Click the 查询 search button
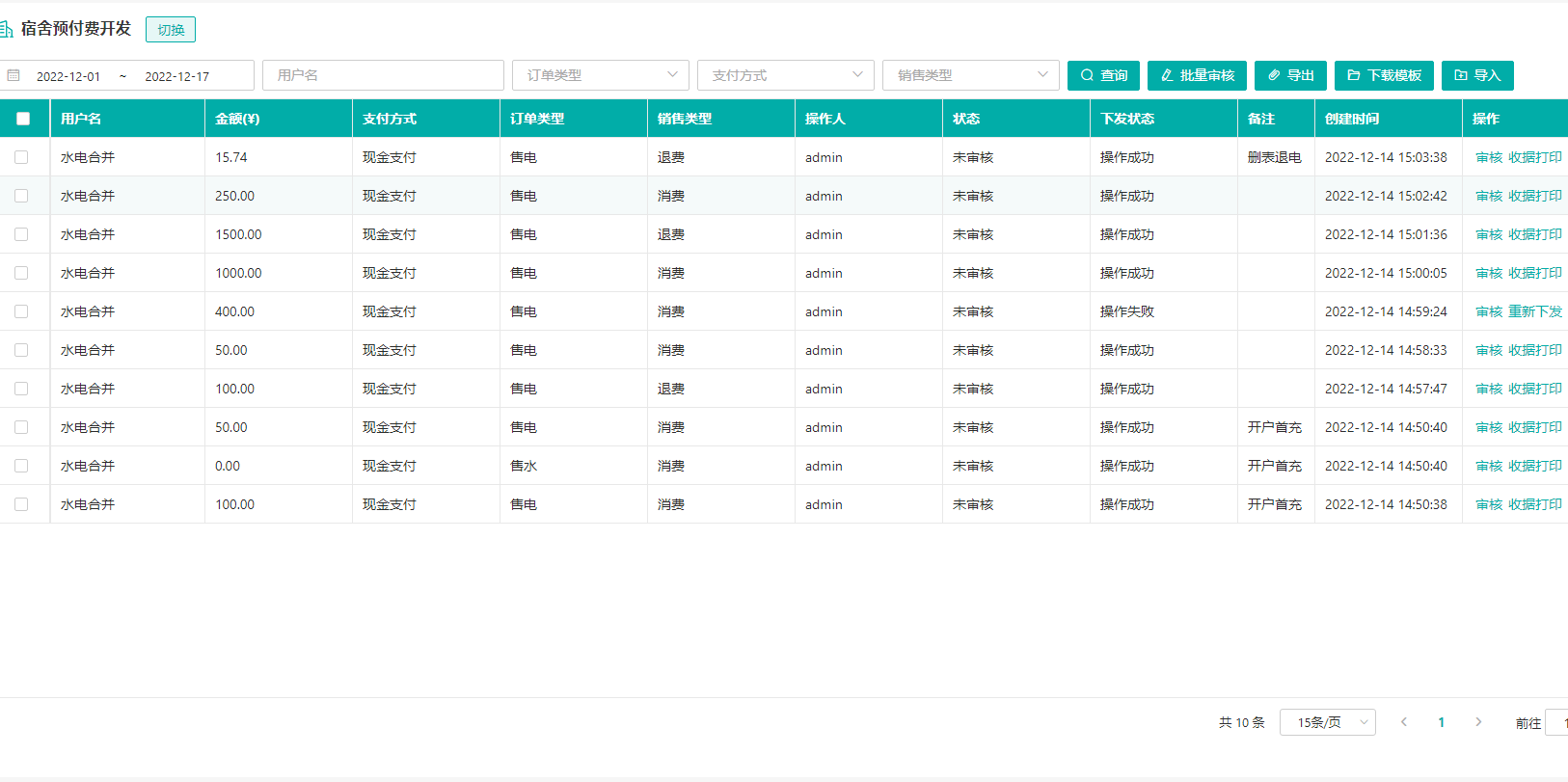The width and height of the screenshot is (1568, 782). [1103, 75]
